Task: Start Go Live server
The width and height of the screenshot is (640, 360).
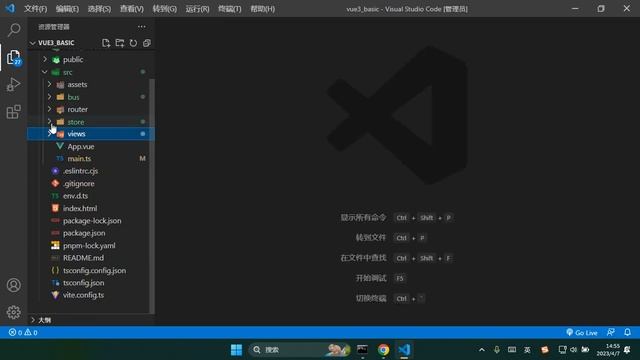Action: 582,333
